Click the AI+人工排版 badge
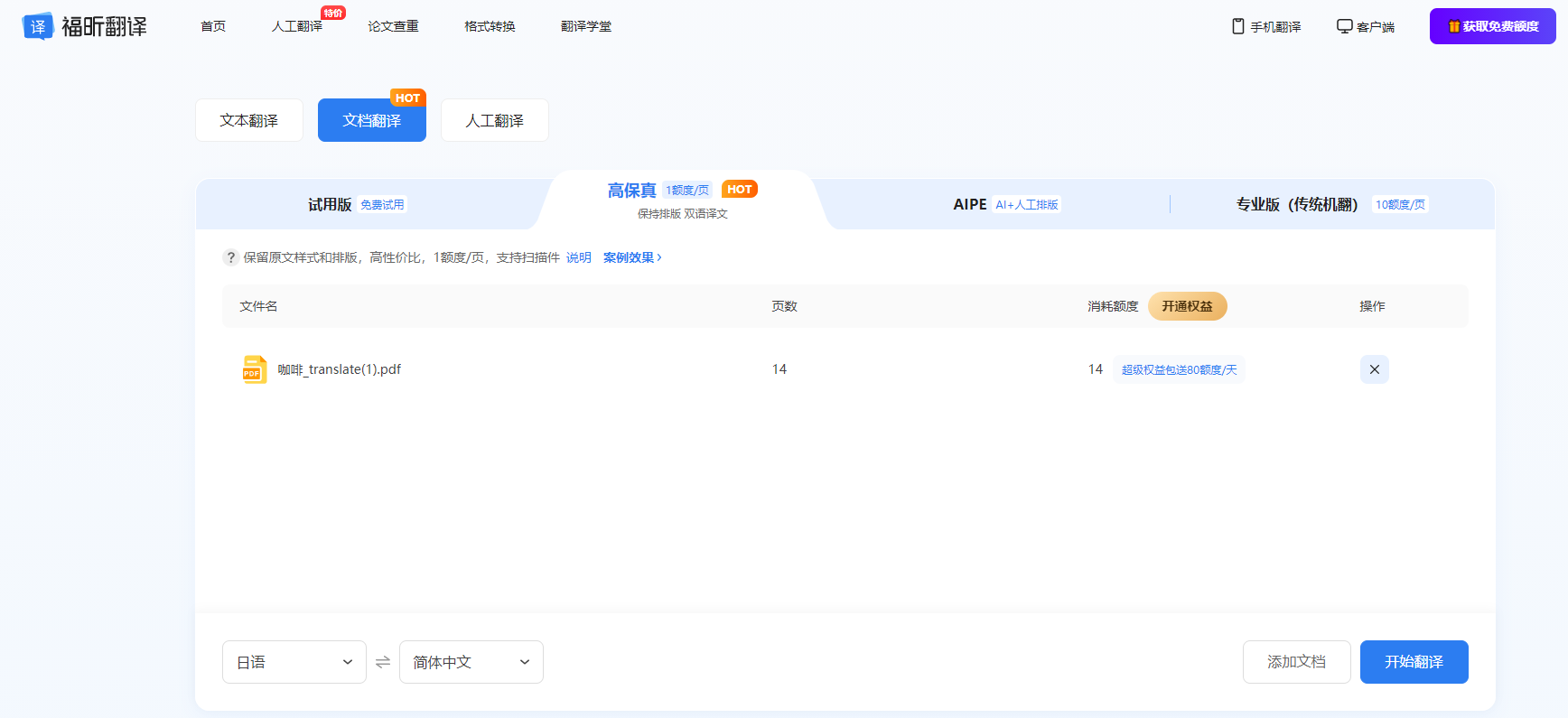The image size is (1568, 718). click(1026, 205)
